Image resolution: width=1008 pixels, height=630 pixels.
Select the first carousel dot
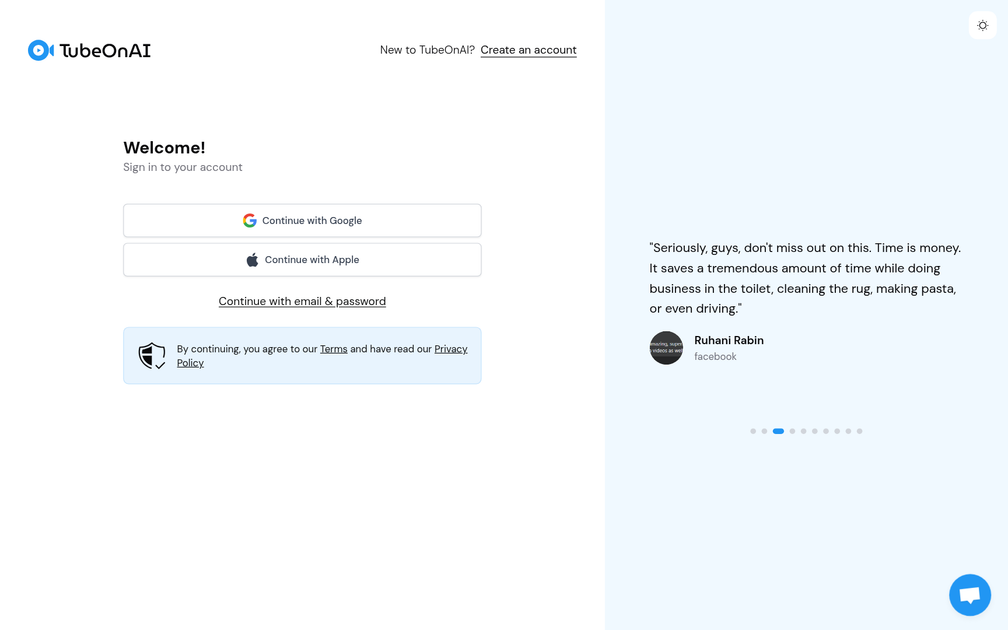pos(753,431)
